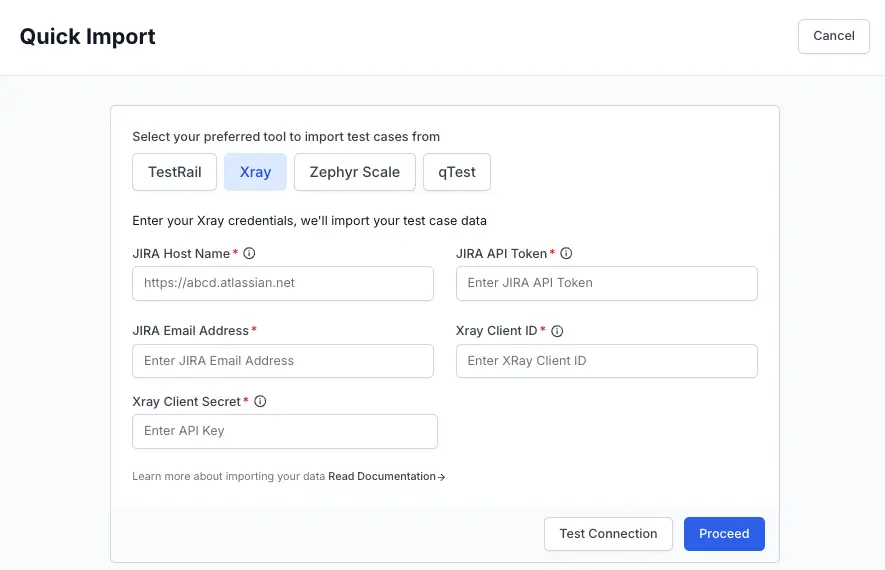Select the TestRail import tool
Screen dimensions: 885x570
point(175,172)
